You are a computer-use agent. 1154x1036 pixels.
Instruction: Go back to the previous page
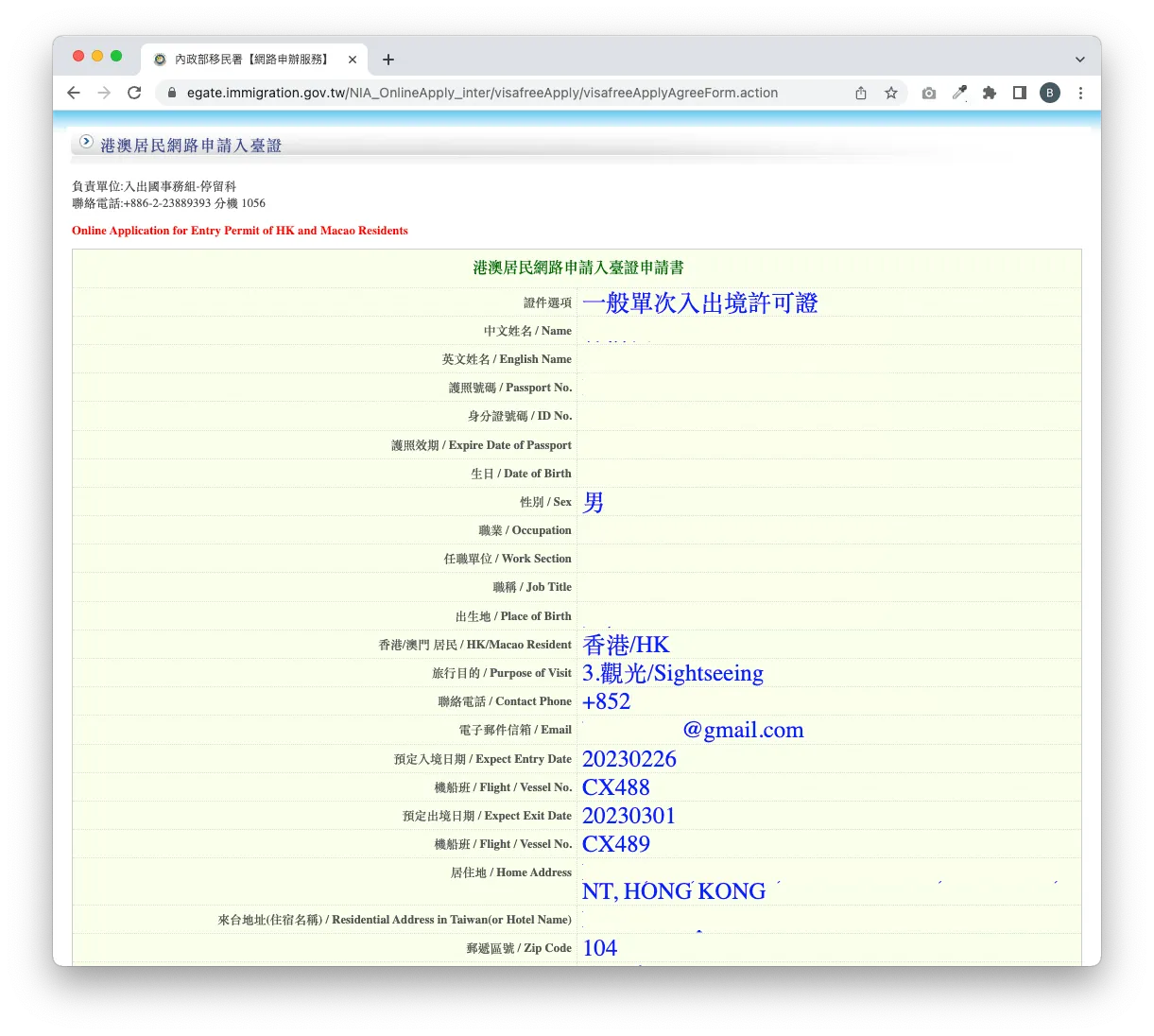[x=74, y=93]
